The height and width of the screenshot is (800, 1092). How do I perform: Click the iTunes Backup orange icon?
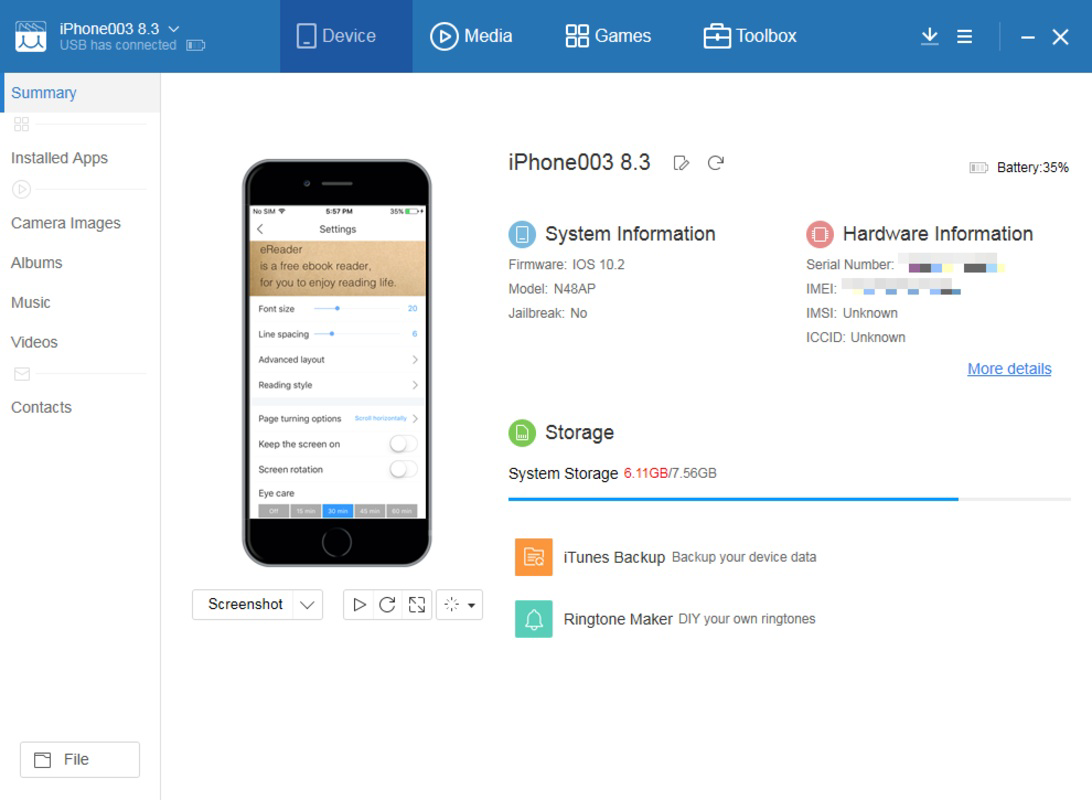click(x=533, y=557)
